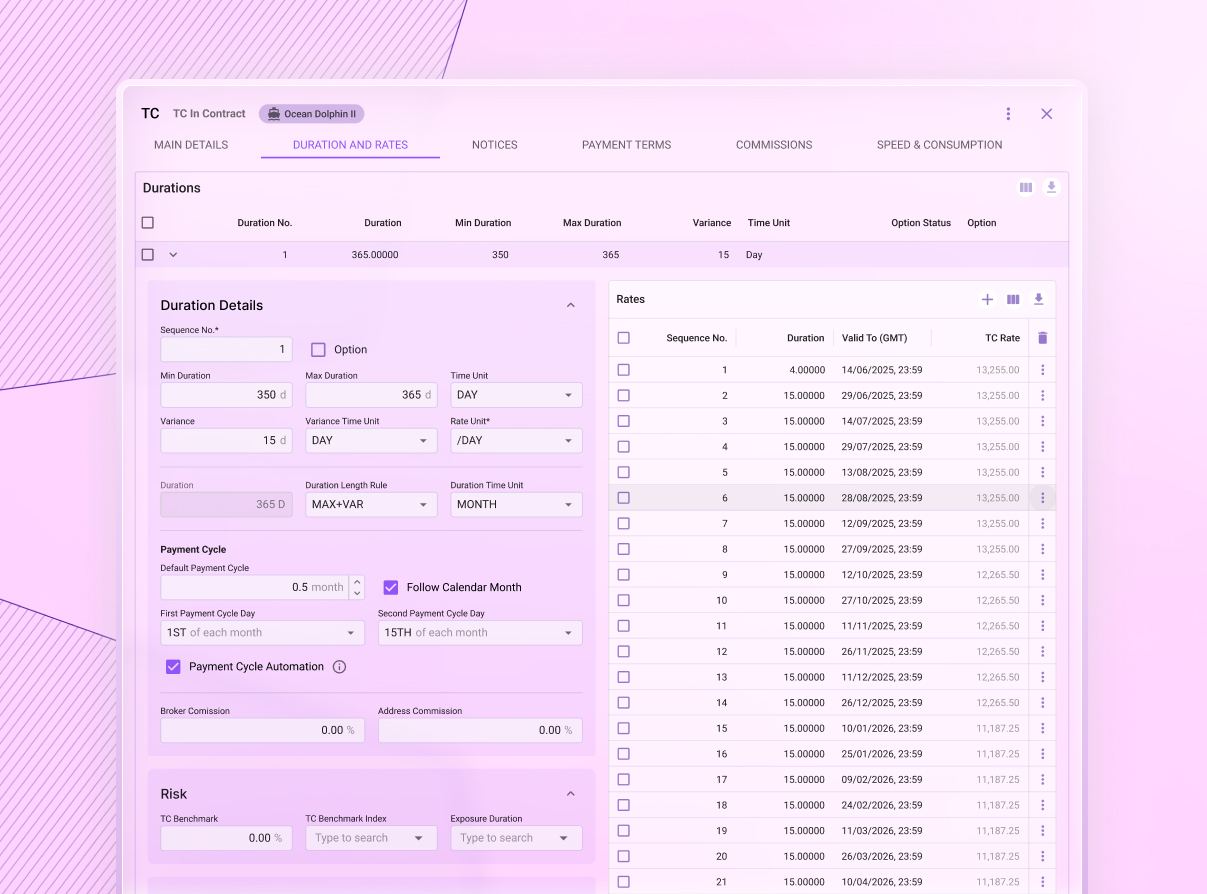1207x894 pixels.
Task: Check the rate sequence 1 checkbox
Action: [624, 370]
